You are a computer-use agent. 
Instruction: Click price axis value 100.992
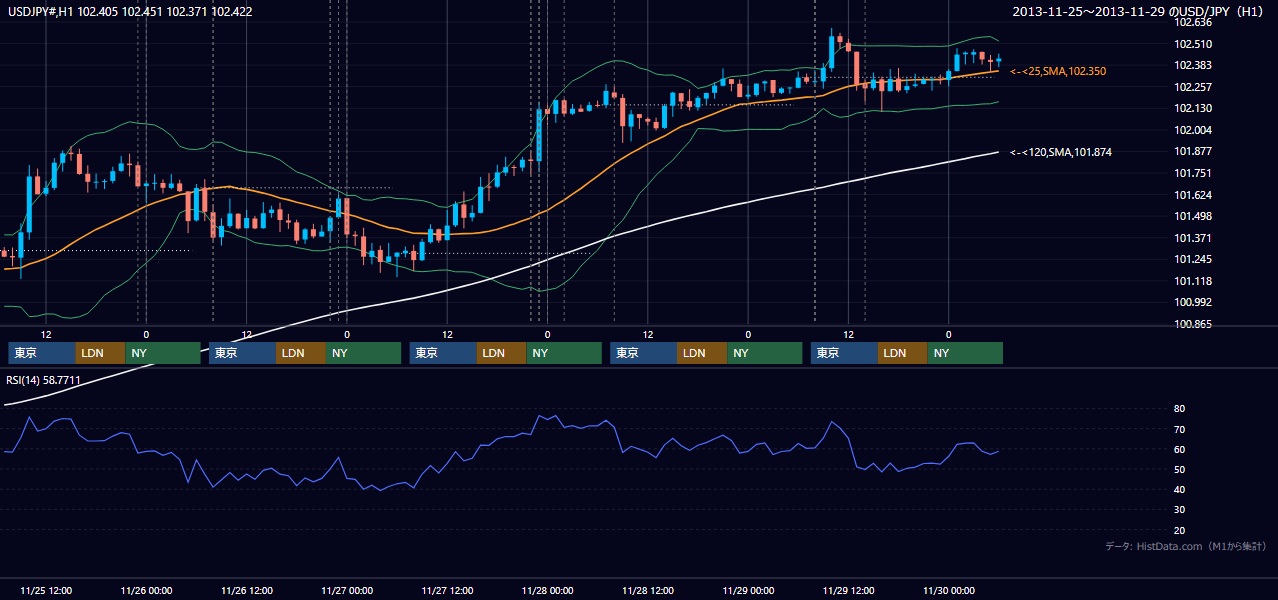(x=1193, y=302)
